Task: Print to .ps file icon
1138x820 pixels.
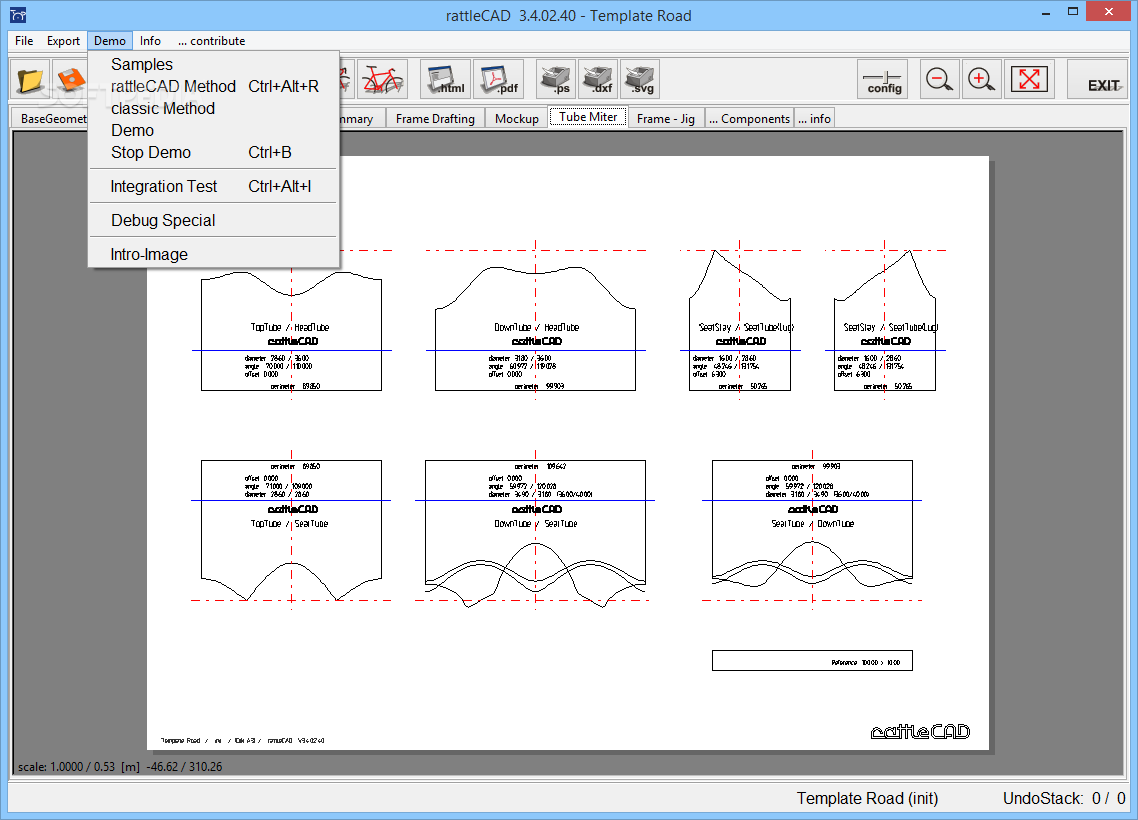Action: click(556, 80)
